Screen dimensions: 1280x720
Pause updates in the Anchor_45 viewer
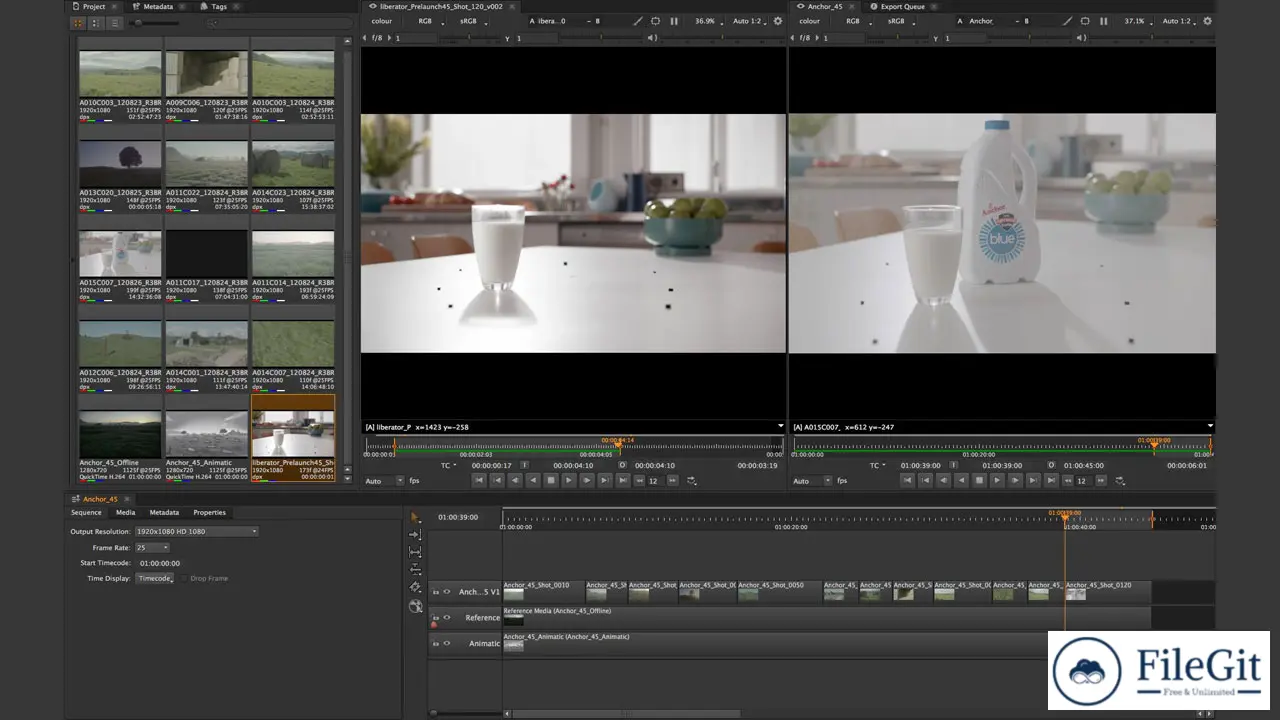pyautogui.click(x=1103, y=21)
